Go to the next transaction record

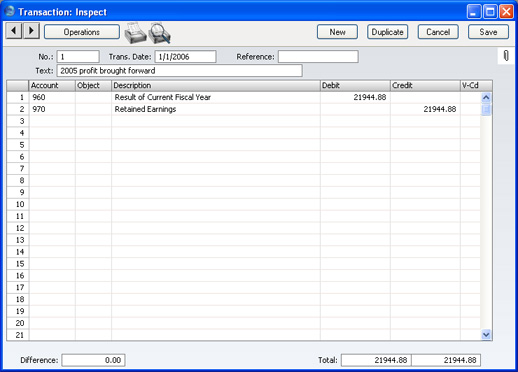click(x=31, y=31)
